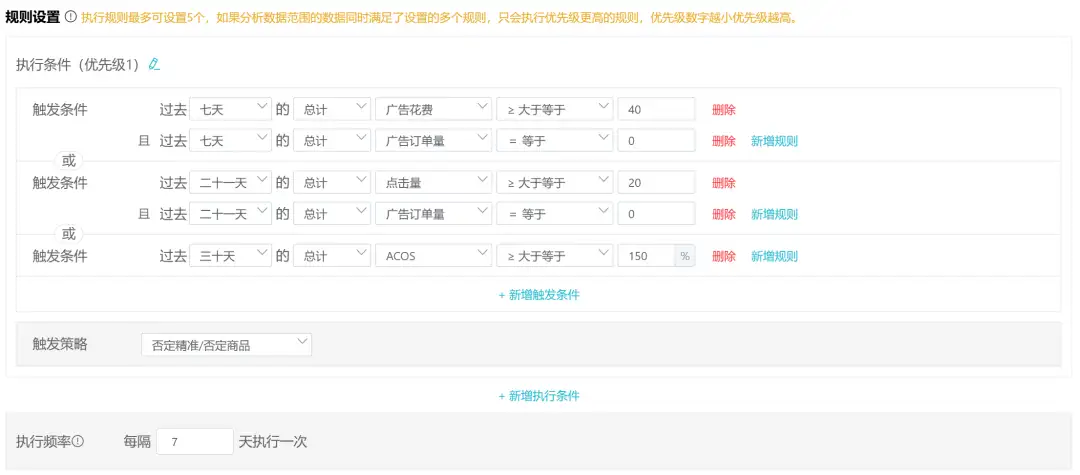Click the edit pencil icon beside 执行条件

[x=154, y=64]
